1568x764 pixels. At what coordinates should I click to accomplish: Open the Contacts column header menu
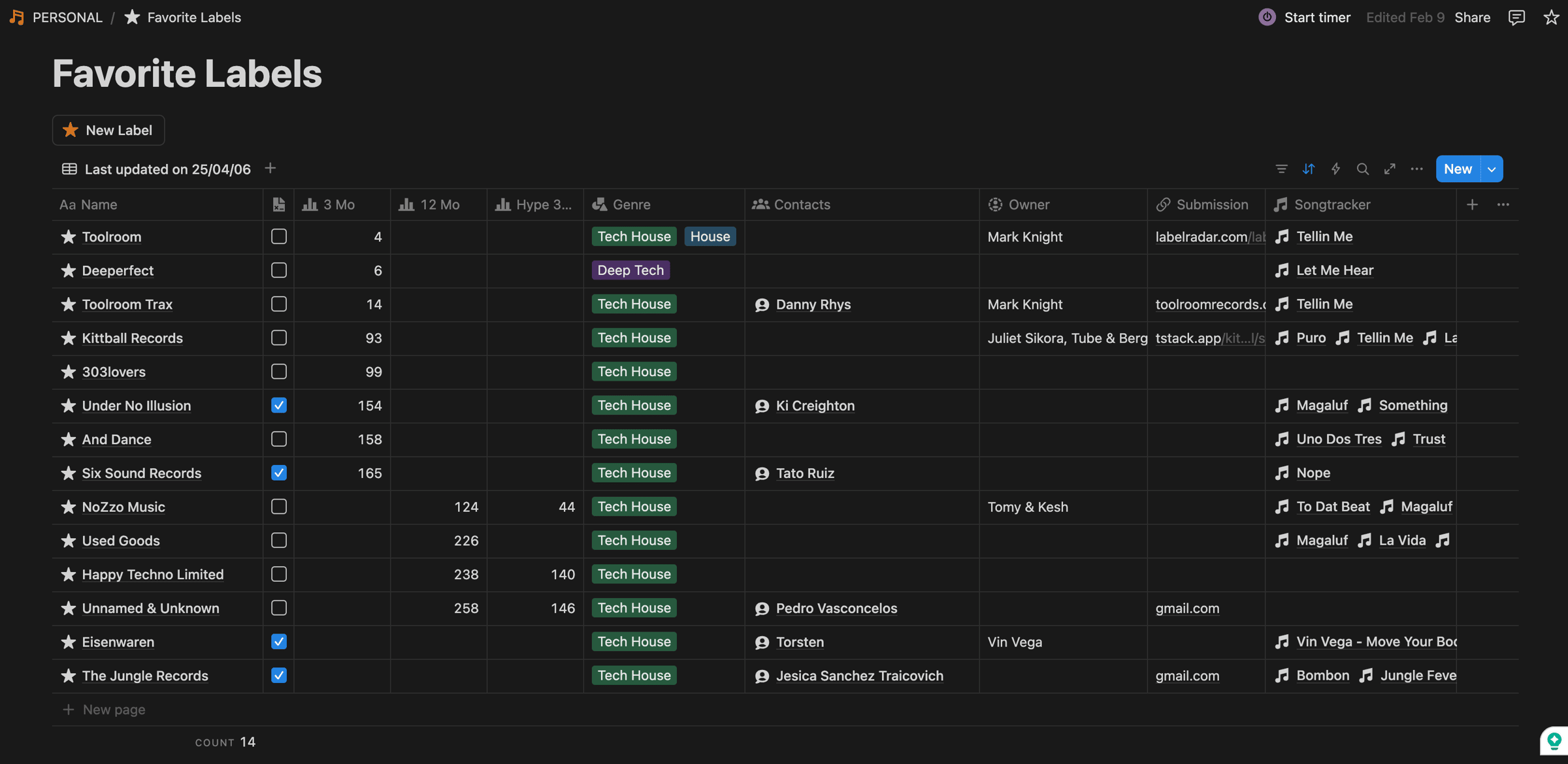pos(862,204)
